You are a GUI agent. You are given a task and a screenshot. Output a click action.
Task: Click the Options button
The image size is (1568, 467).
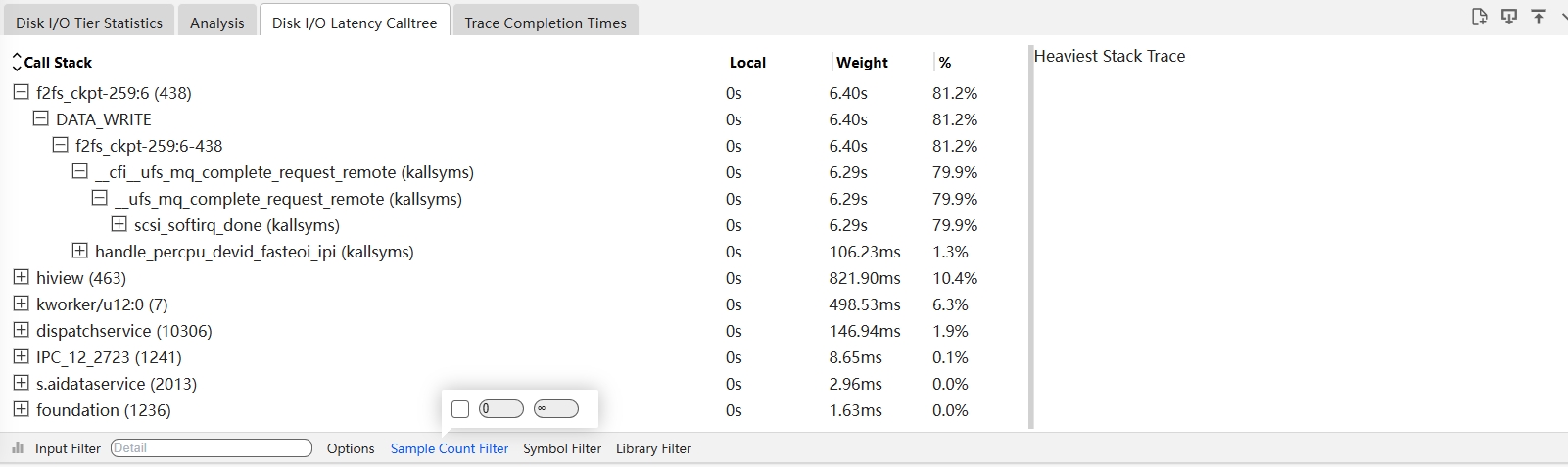[351, 448]
